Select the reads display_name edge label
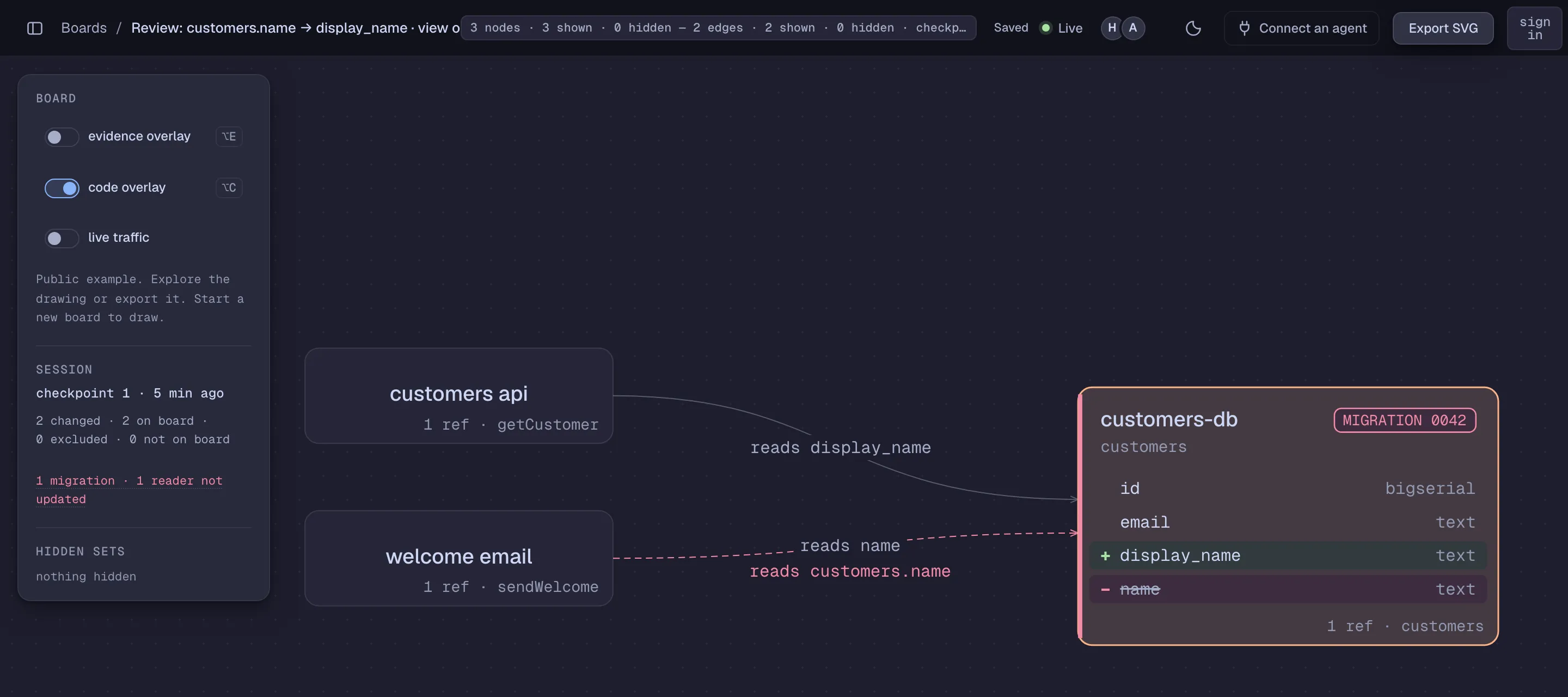The image size is (1568, 697). pos(841,448)
